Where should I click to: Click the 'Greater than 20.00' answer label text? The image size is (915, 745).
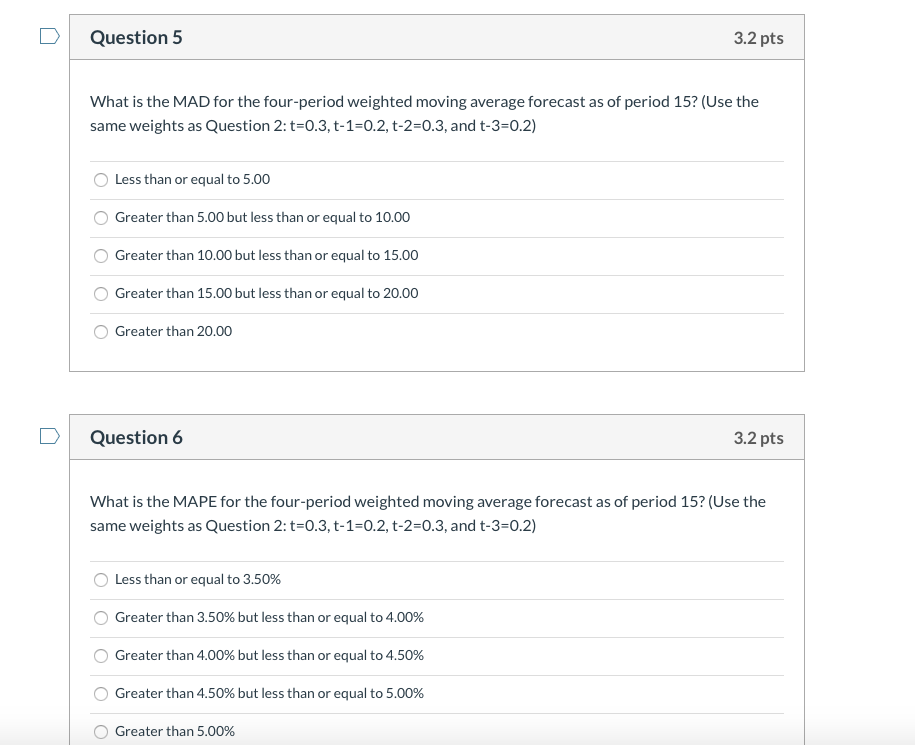pyautogui.click(x=173, y=331)
